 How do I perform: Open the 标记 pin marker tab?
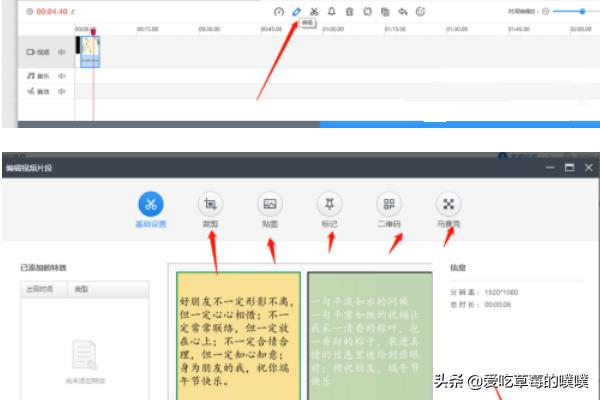click(x=329, y=210)
